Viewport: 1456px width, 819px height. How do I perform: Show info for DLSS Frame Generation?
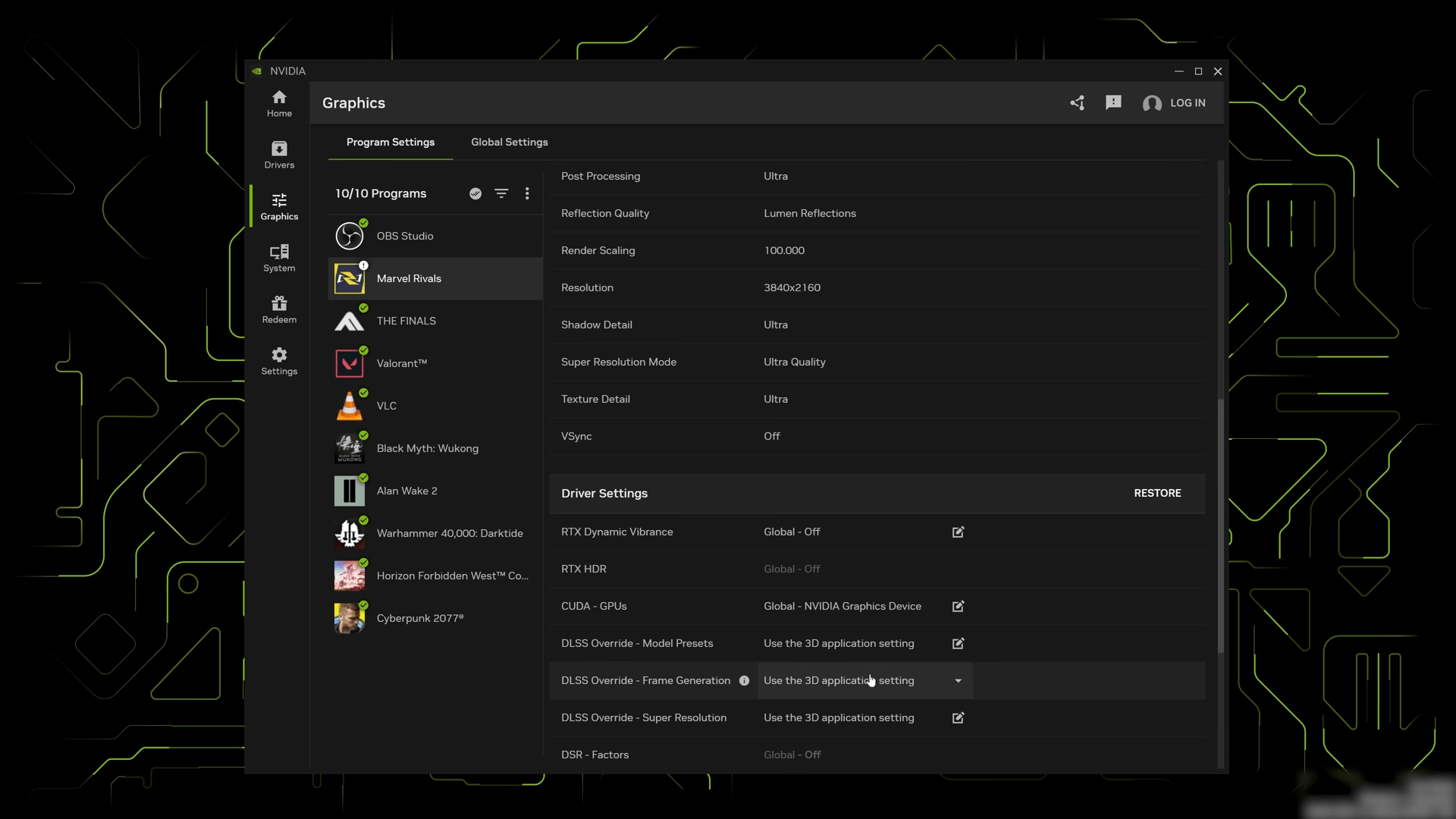pyautogui.click(x=744, y=680)
